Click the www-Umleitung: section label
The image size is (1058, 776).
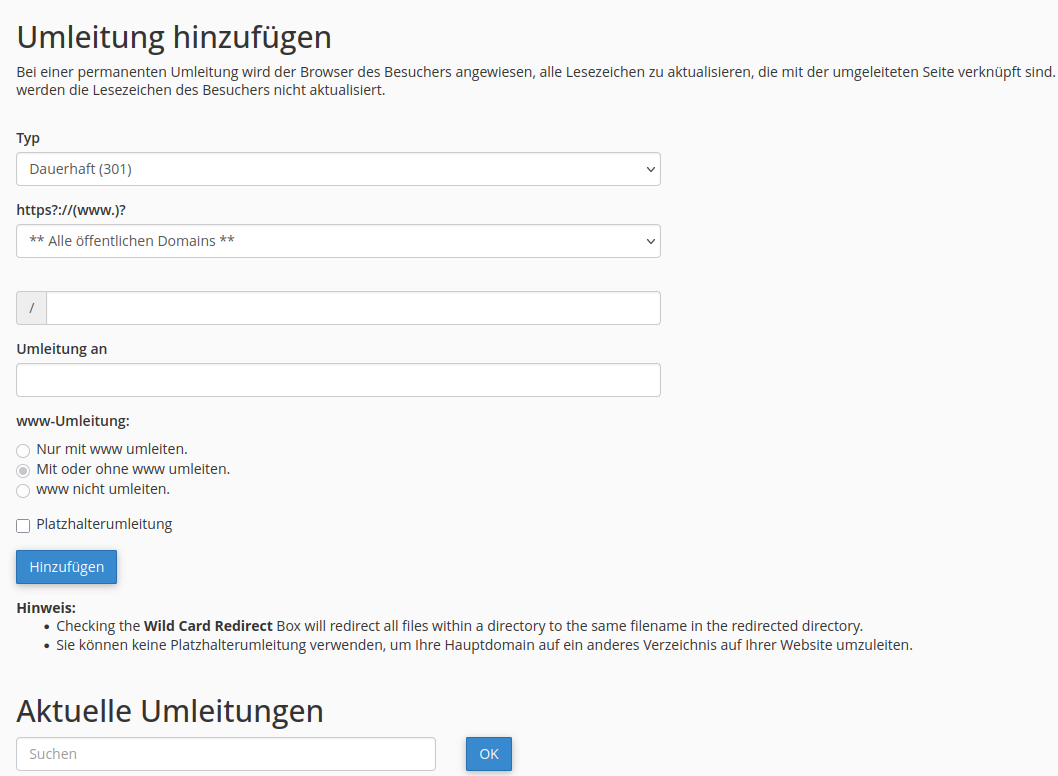(73, 421)
